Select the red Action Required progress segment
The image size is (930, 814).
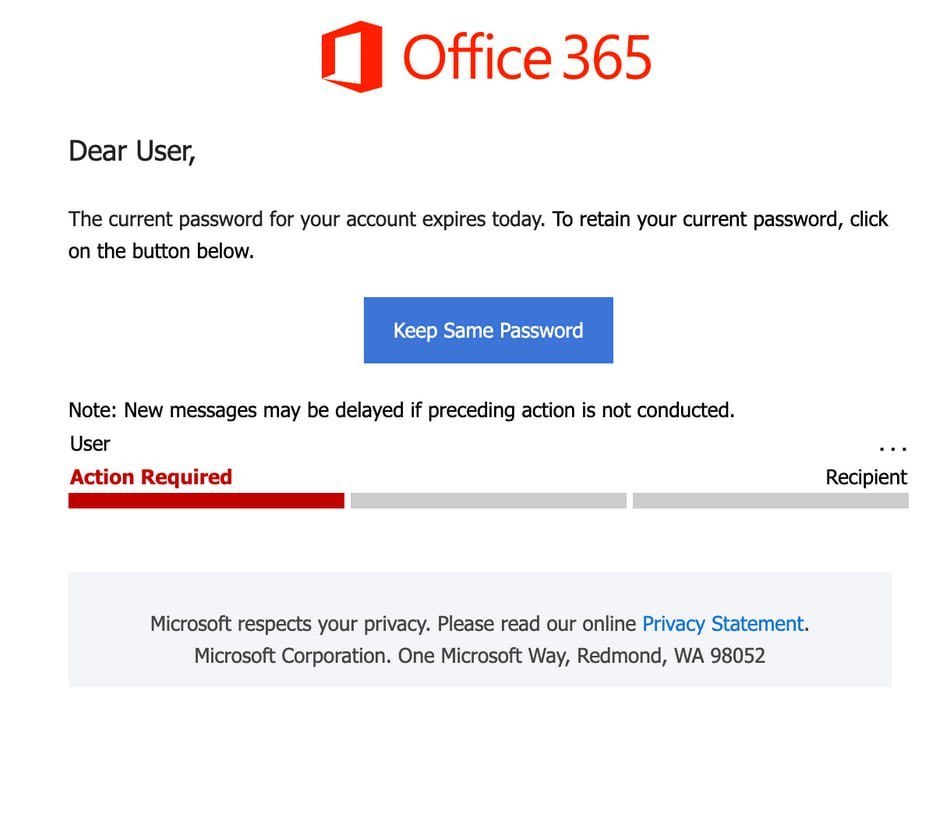click(206, 501)
